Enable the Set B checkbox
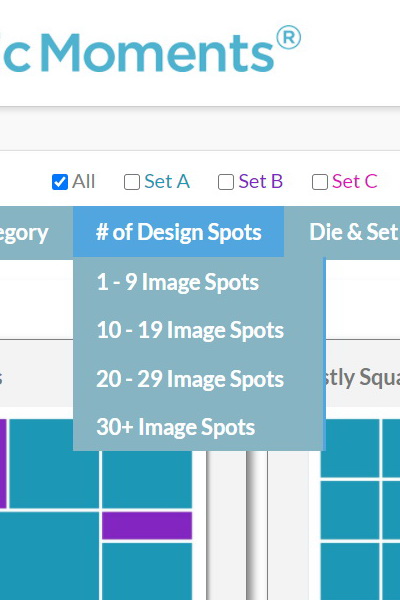 click(226, 182)
